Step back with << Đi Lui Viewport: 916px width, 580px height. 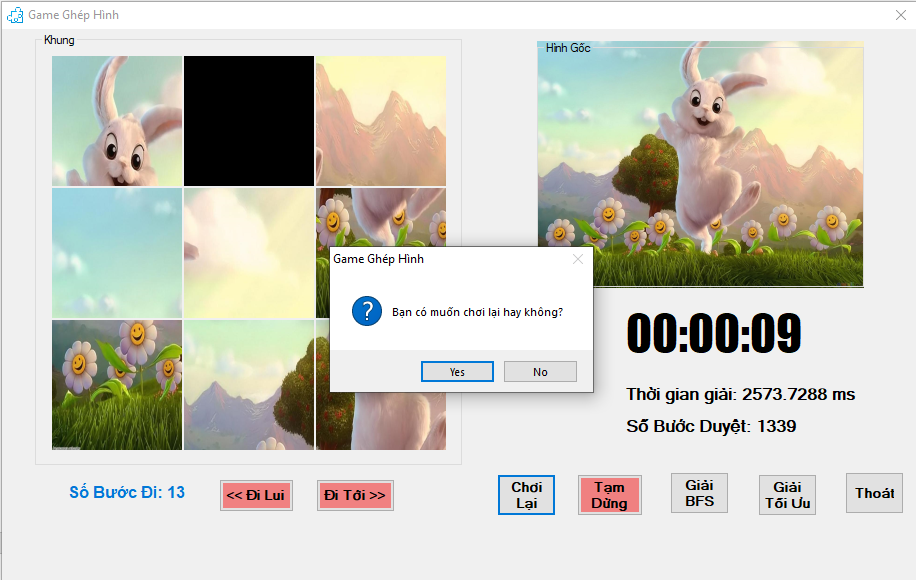click(x=256, y=495)
